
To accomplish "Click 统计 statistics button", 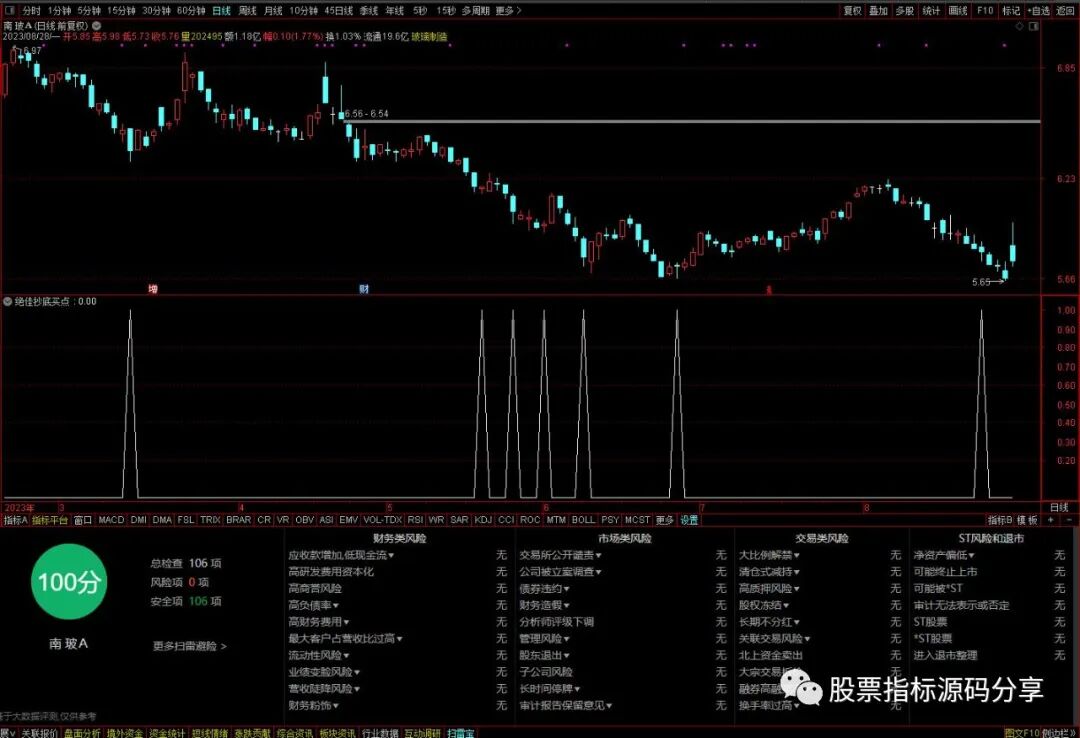I will click(931, 11).
